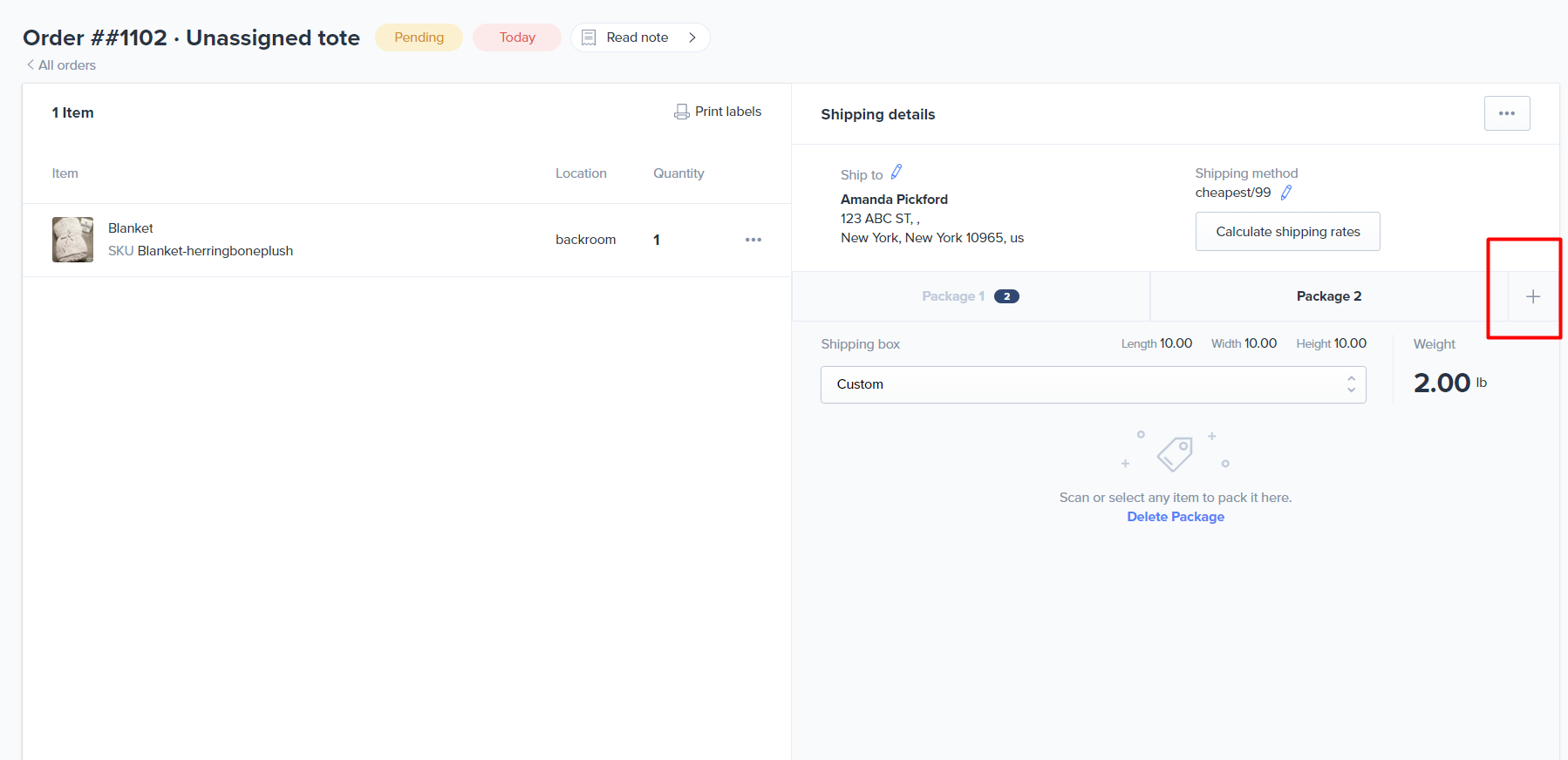Click the Length 10.00 dimension value
1568x760 pixels.
click(1175, 343)
